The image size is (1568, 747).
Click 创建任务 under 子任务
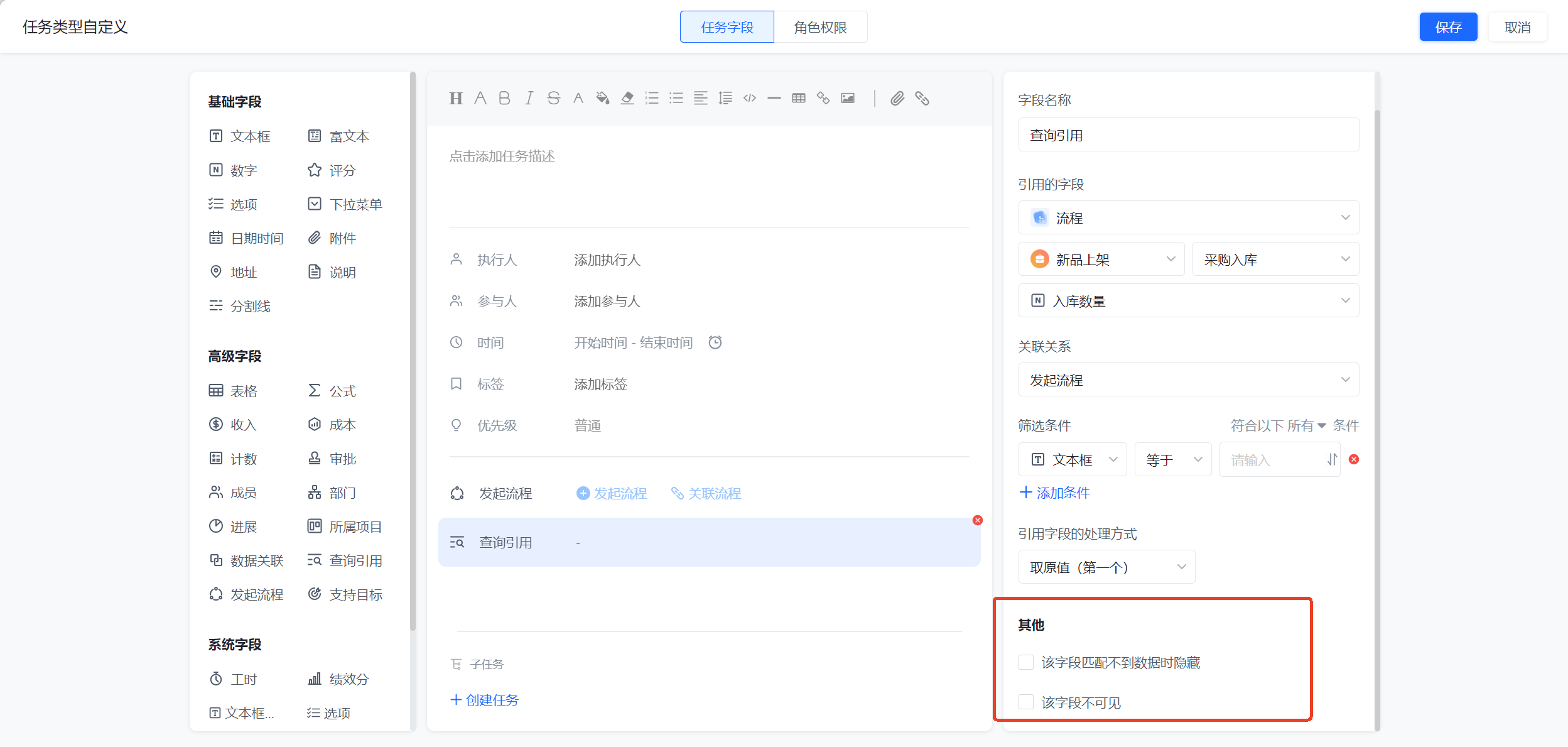click(x=484, y=700)
